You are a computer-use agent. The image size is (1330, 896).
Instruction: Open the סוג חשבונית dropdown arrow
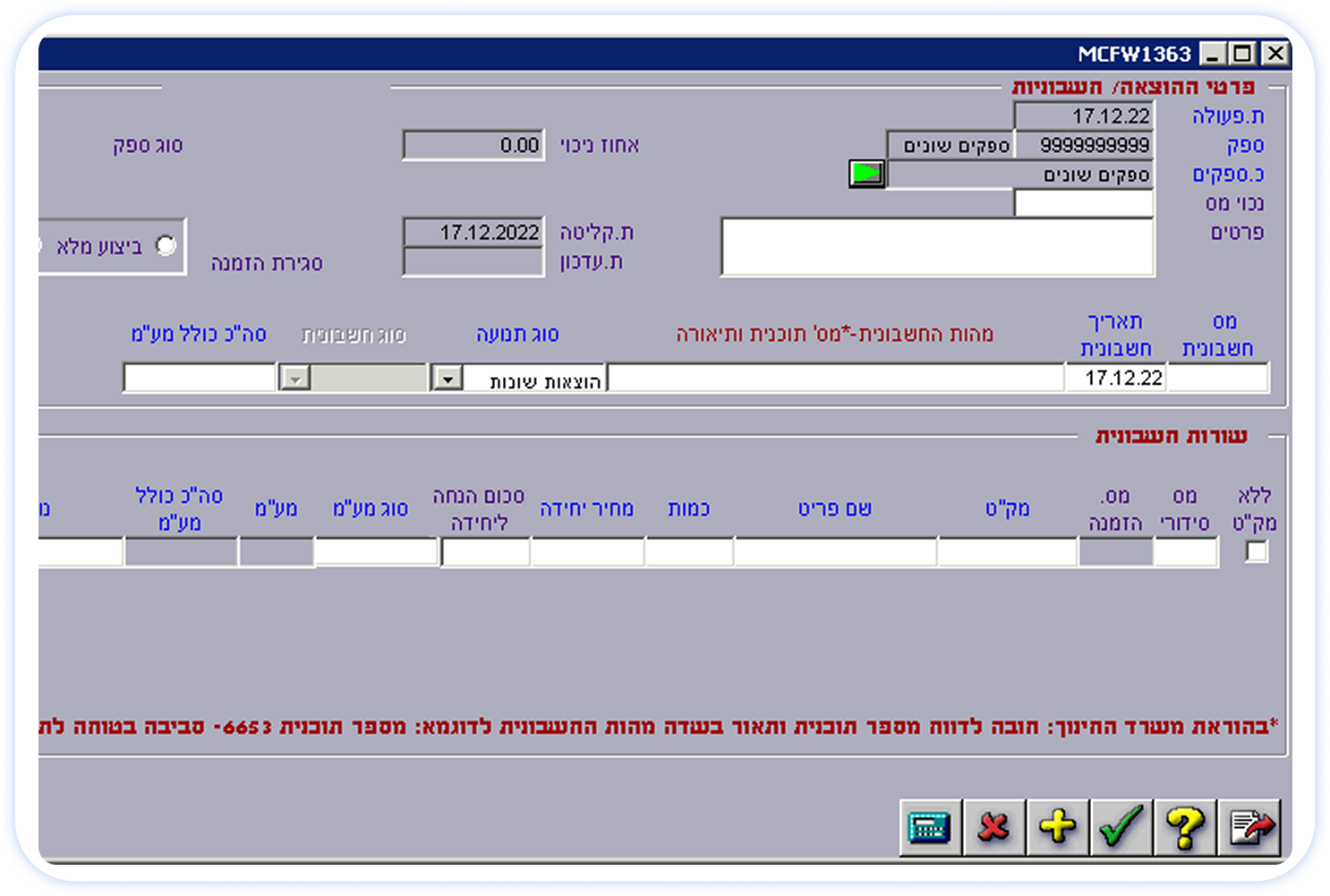pyautogui.click(x=294, y=379)
